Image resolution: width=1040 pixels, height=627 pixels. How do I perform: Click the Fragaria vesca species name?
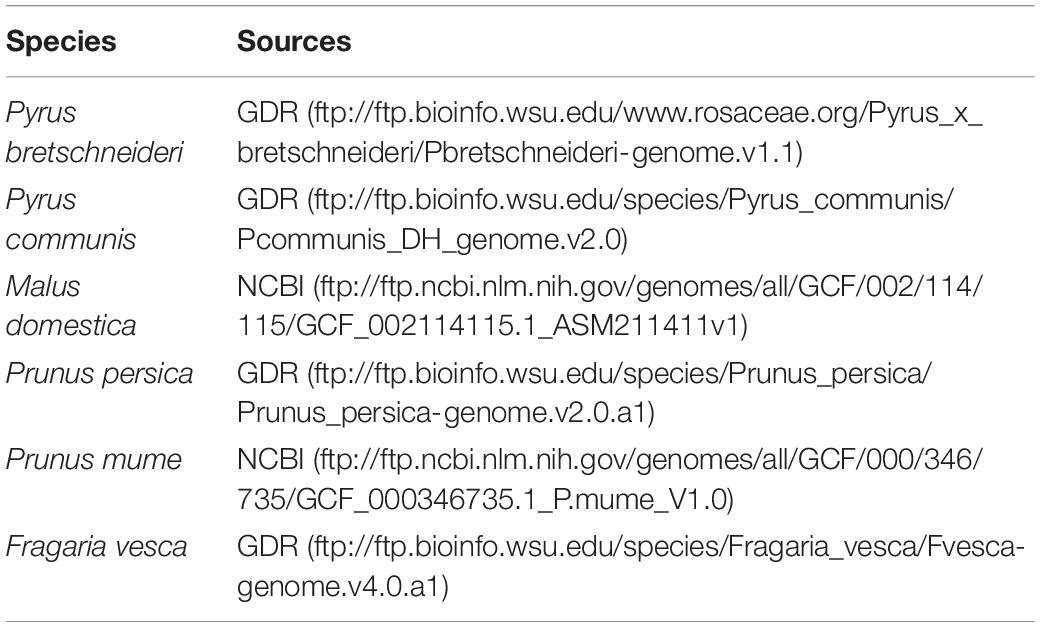pos(97,547)
